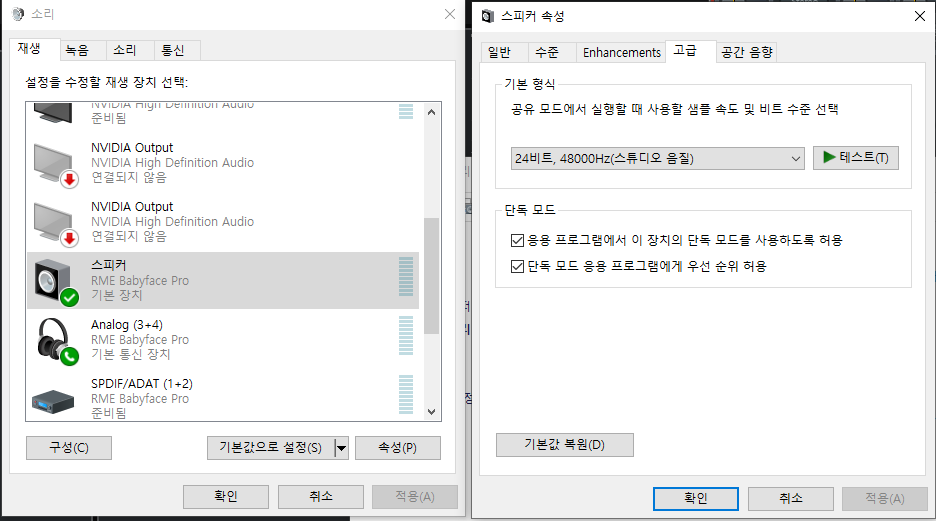Select the 'Analog (3+4)' device name
The width and height of the screenshot is (936, 521).
point(127,325)
